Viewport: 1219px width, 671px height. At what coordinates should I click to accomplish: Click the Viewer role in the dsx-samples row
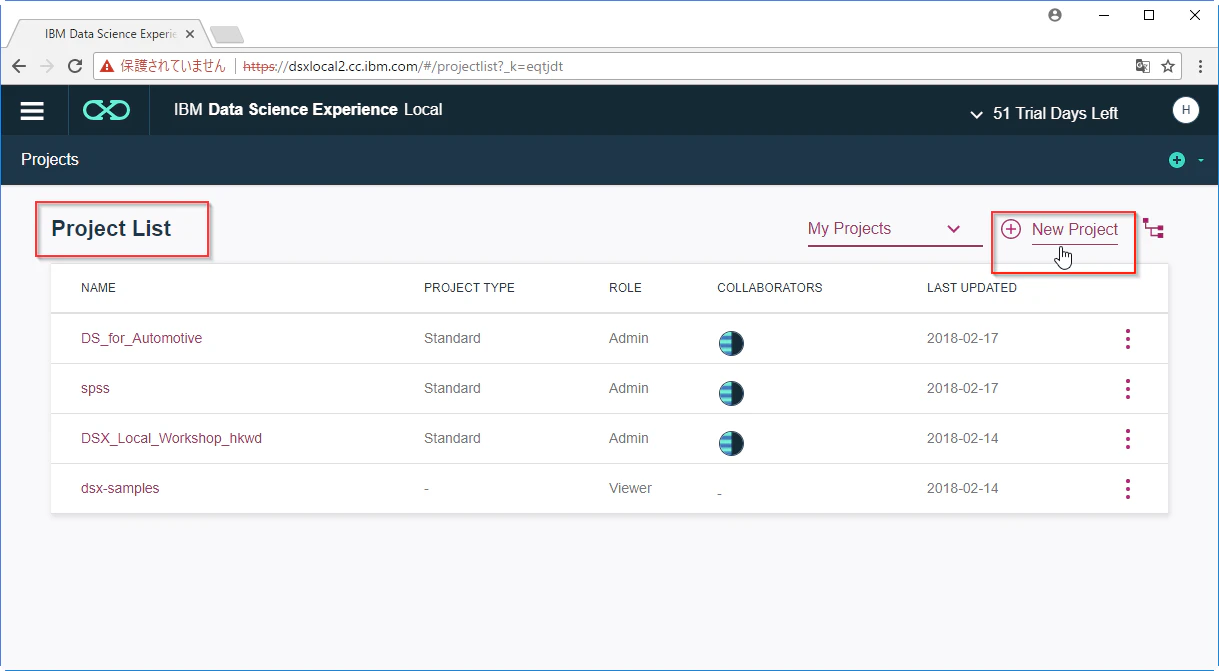630,488
